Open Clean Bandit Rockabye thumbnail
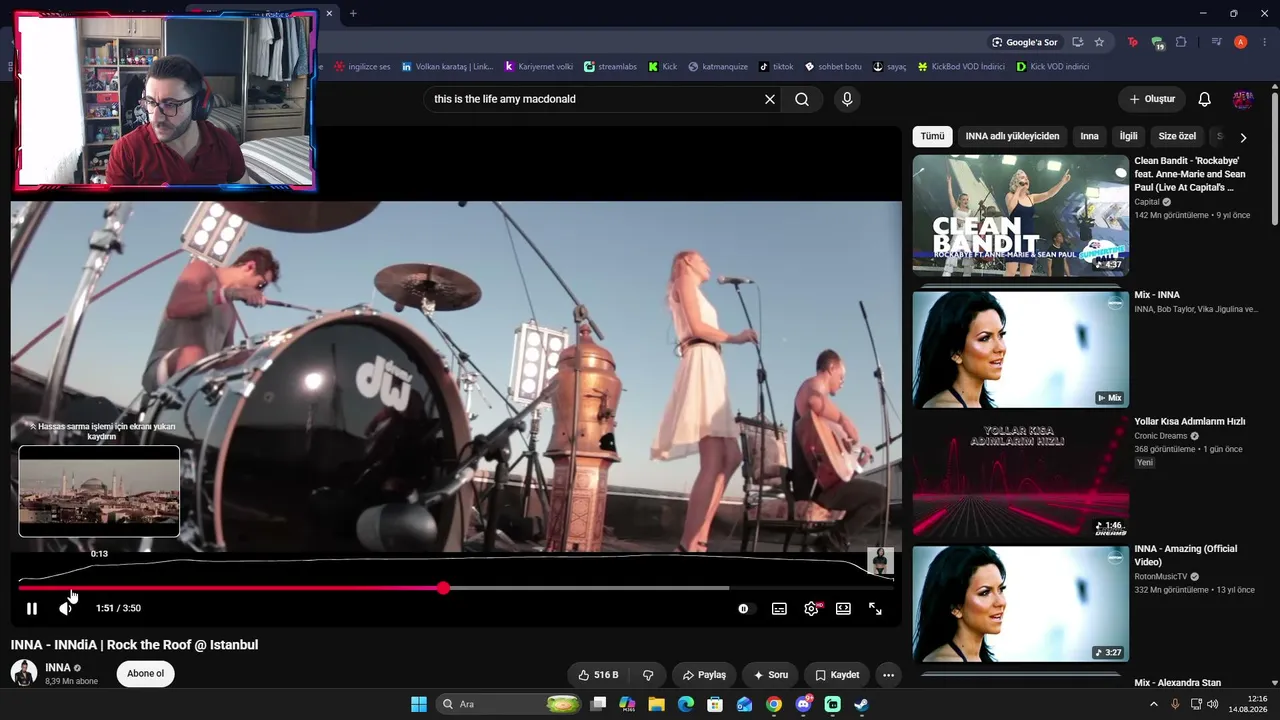 point(1020,215)
